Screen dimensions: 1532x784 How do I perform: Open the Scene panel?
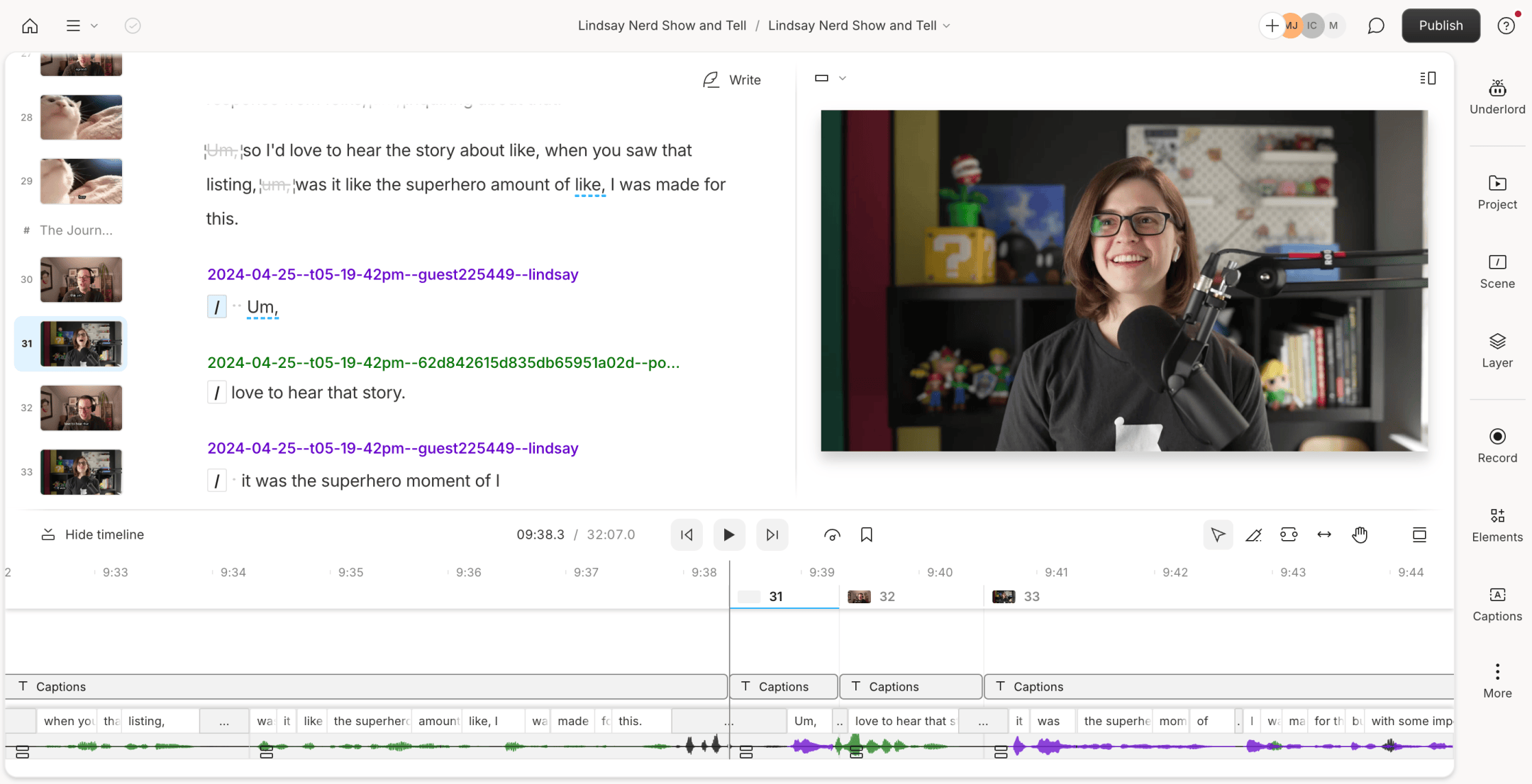pos(1497,271)
